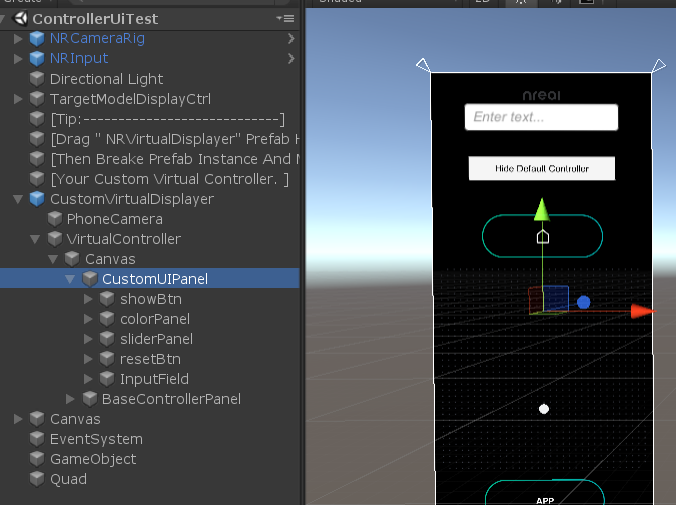The height and width of the screenshot is (505, 676).
Task: Expand the InputField node
Action: pyautogui.click(x=88, y=379)
